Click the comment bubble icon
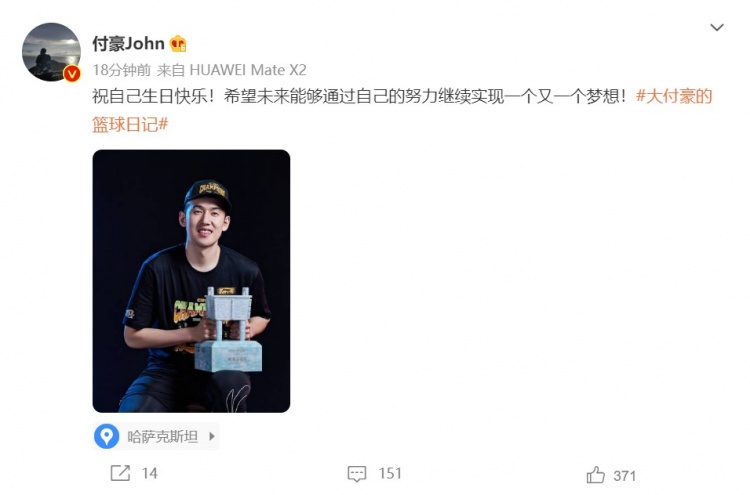750x495 pixels. [x=357, y=473]
